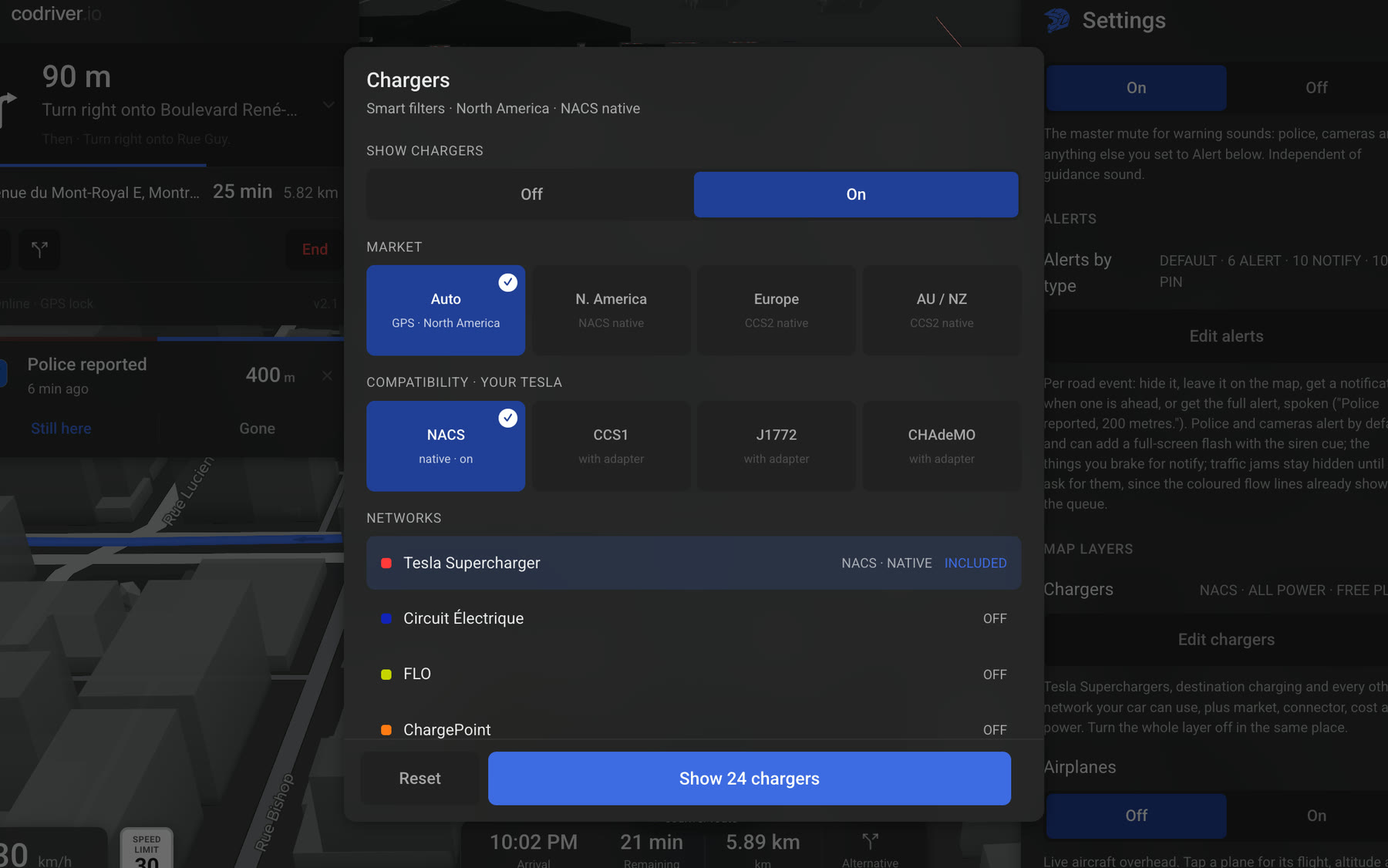Click Show 24 chargers button
1388x868 pixels.
click(x=750, y=779)
